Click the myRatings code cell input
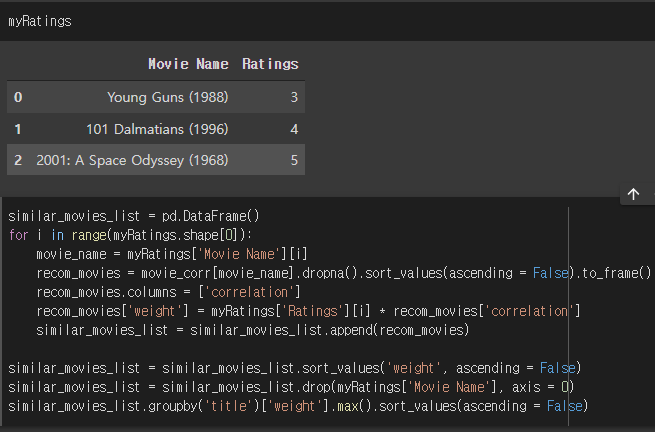This screenshot has width=655, height=432. click(x=328, y=21)
